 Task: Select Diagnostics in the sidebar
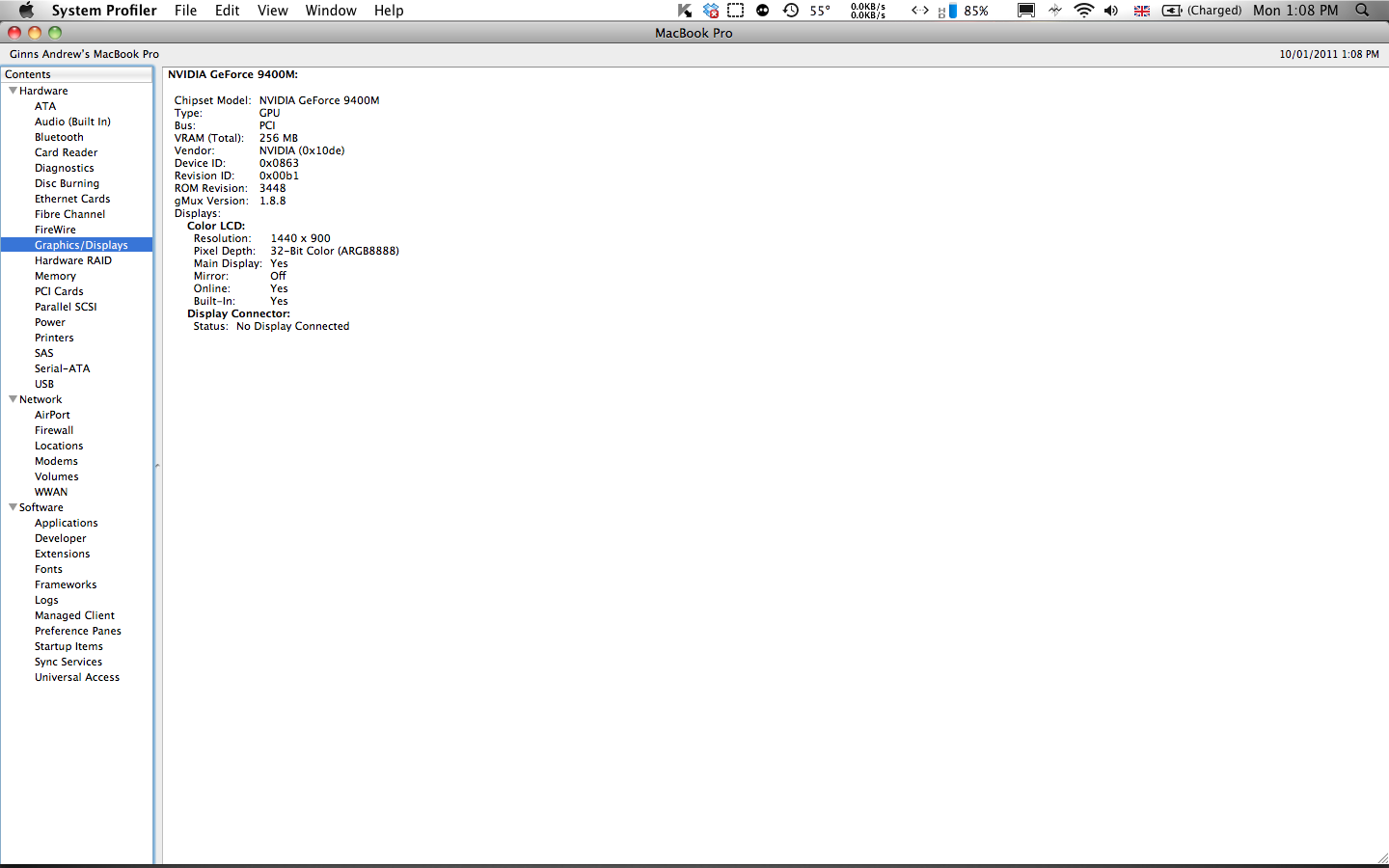[x=64, y=168]
